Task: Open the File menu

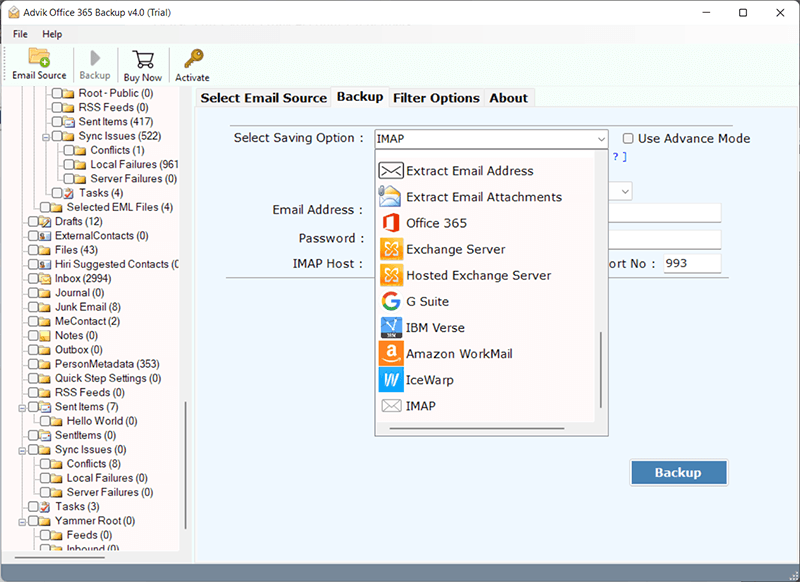Action: coord(20,34)
